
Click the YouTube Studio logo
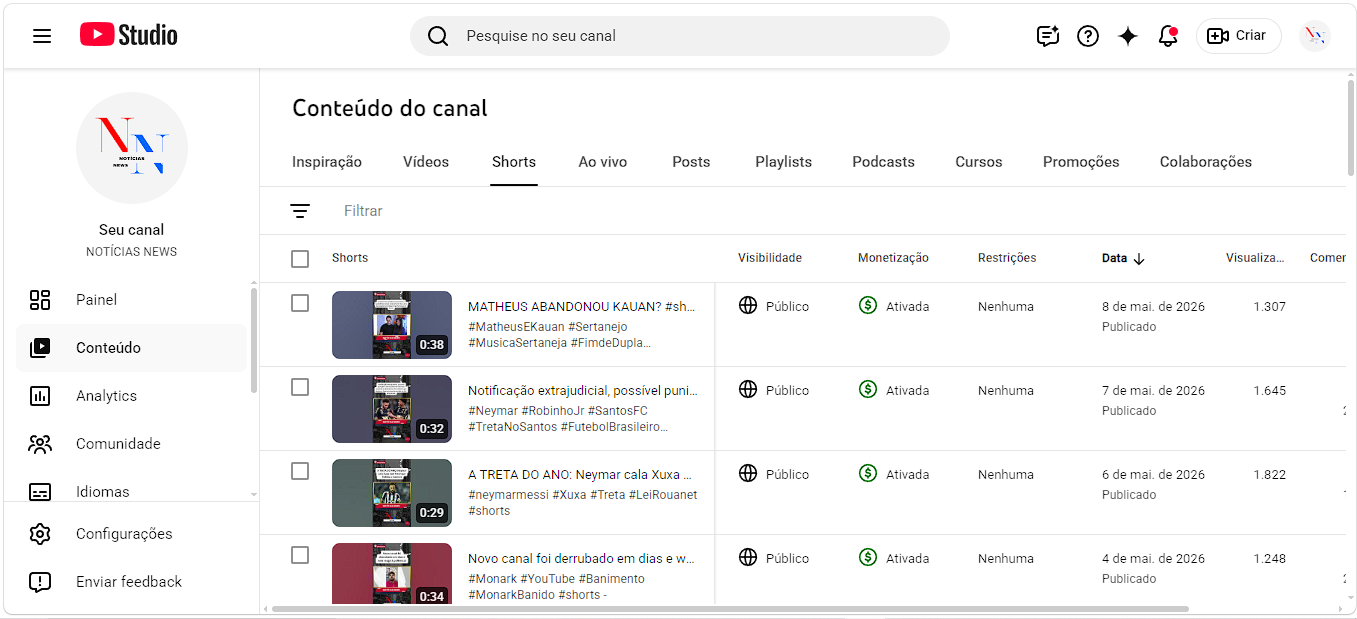point(129,35)
